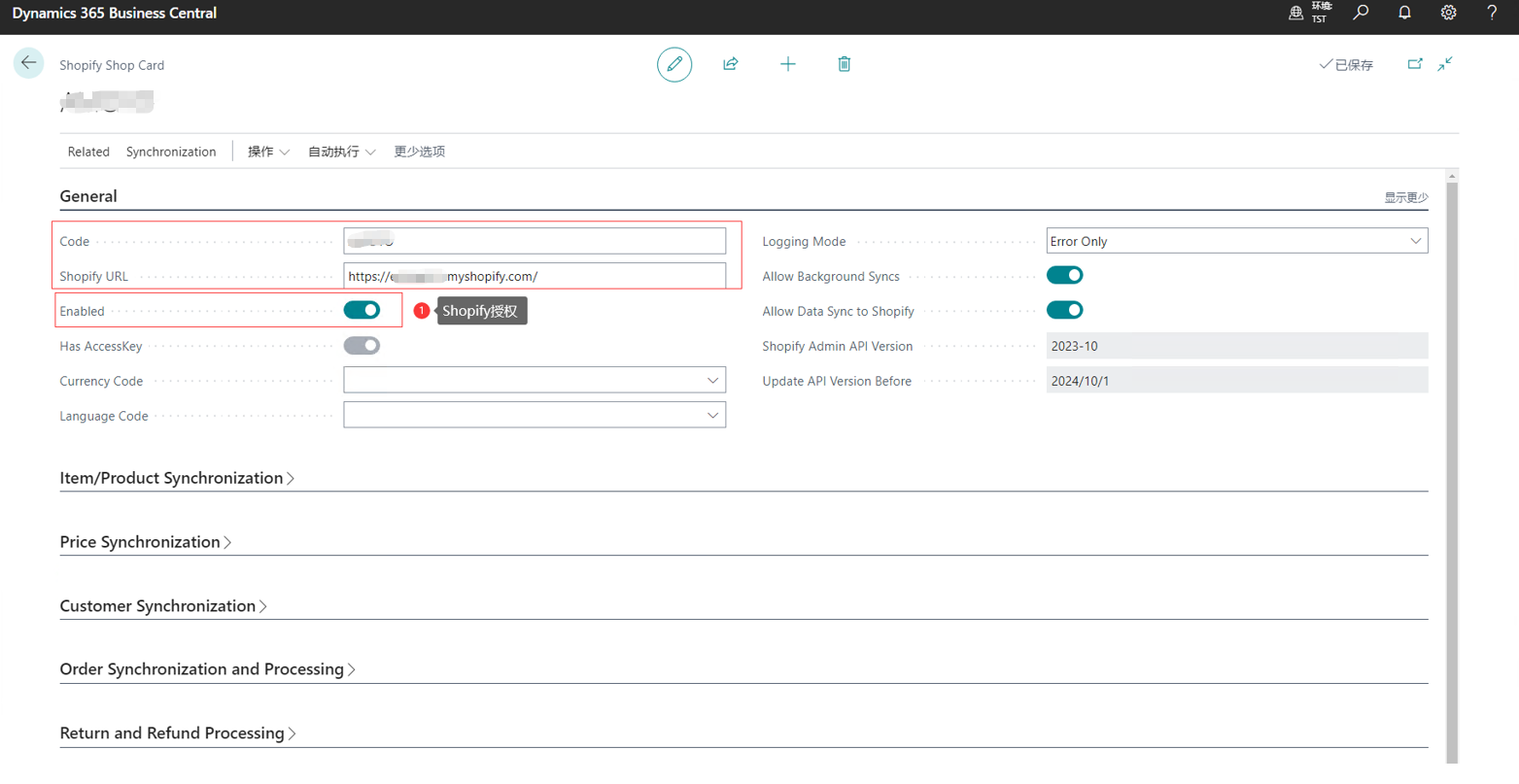Click the Logging Mode label
Screen dimensions: 1519x784
(804, 241)
